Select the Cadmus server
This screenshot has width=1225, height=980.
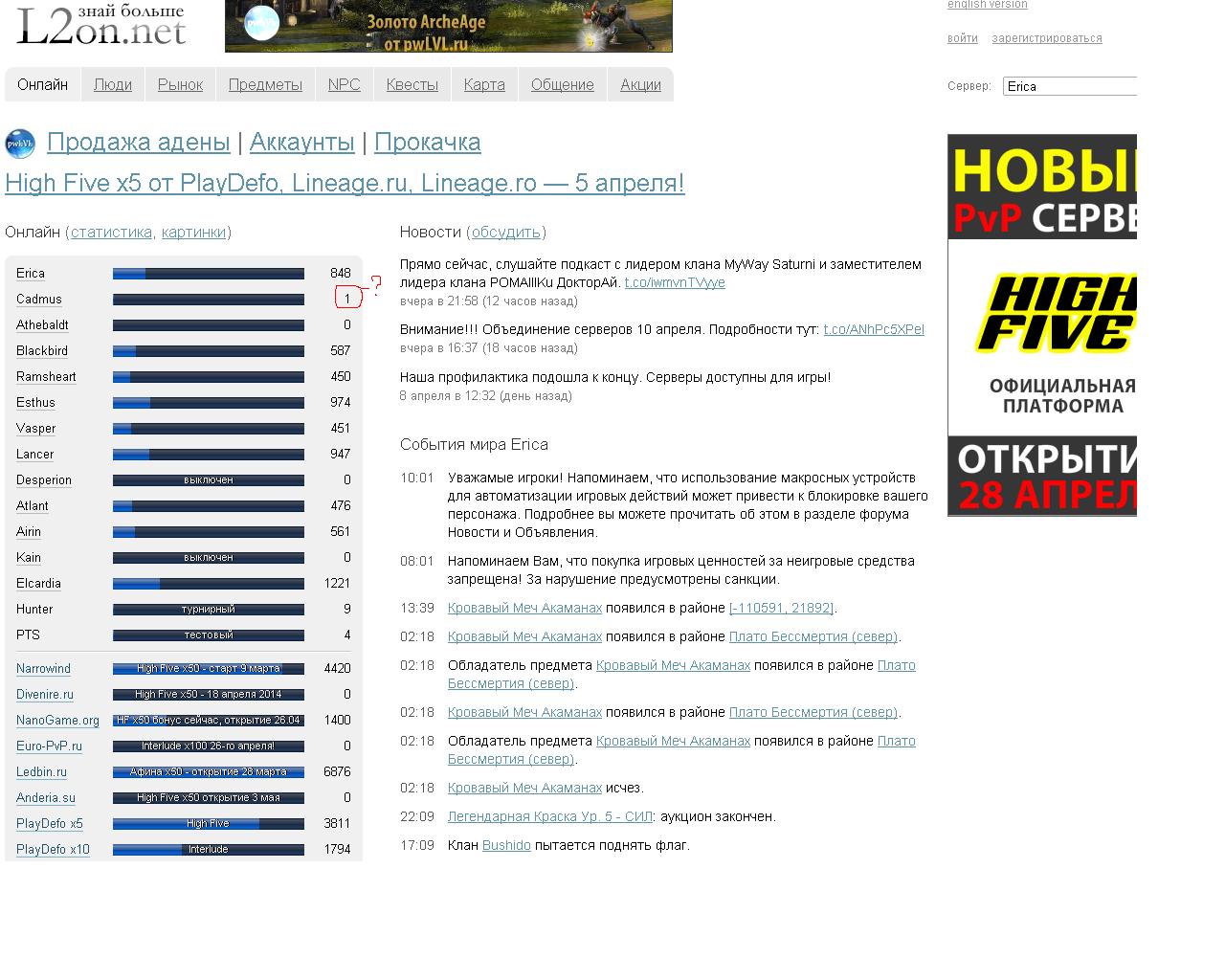(39, 300)
